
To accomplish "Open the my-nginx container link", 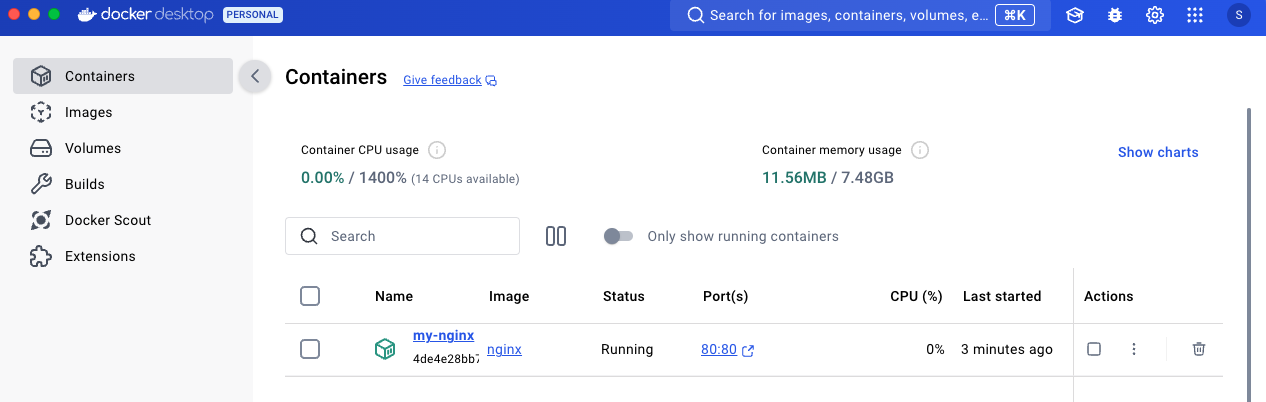I will pyautogui.click(x=443, y=336).
